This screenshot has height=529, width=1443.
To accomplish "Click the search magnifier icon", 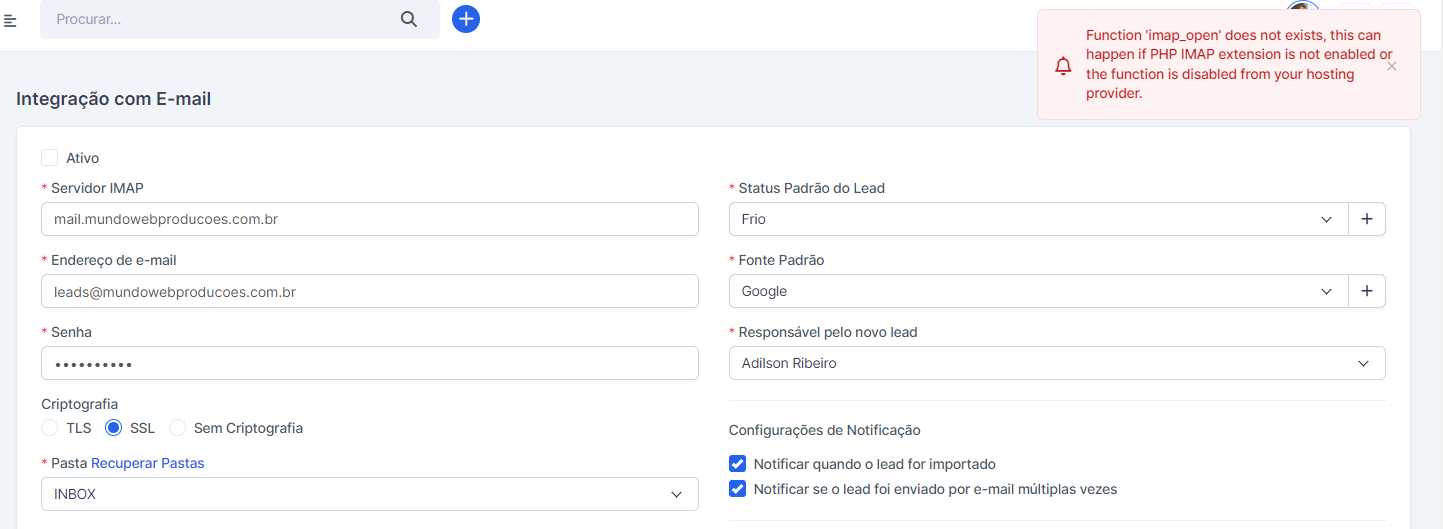I will pyautogui.click(x=408, y=19).
